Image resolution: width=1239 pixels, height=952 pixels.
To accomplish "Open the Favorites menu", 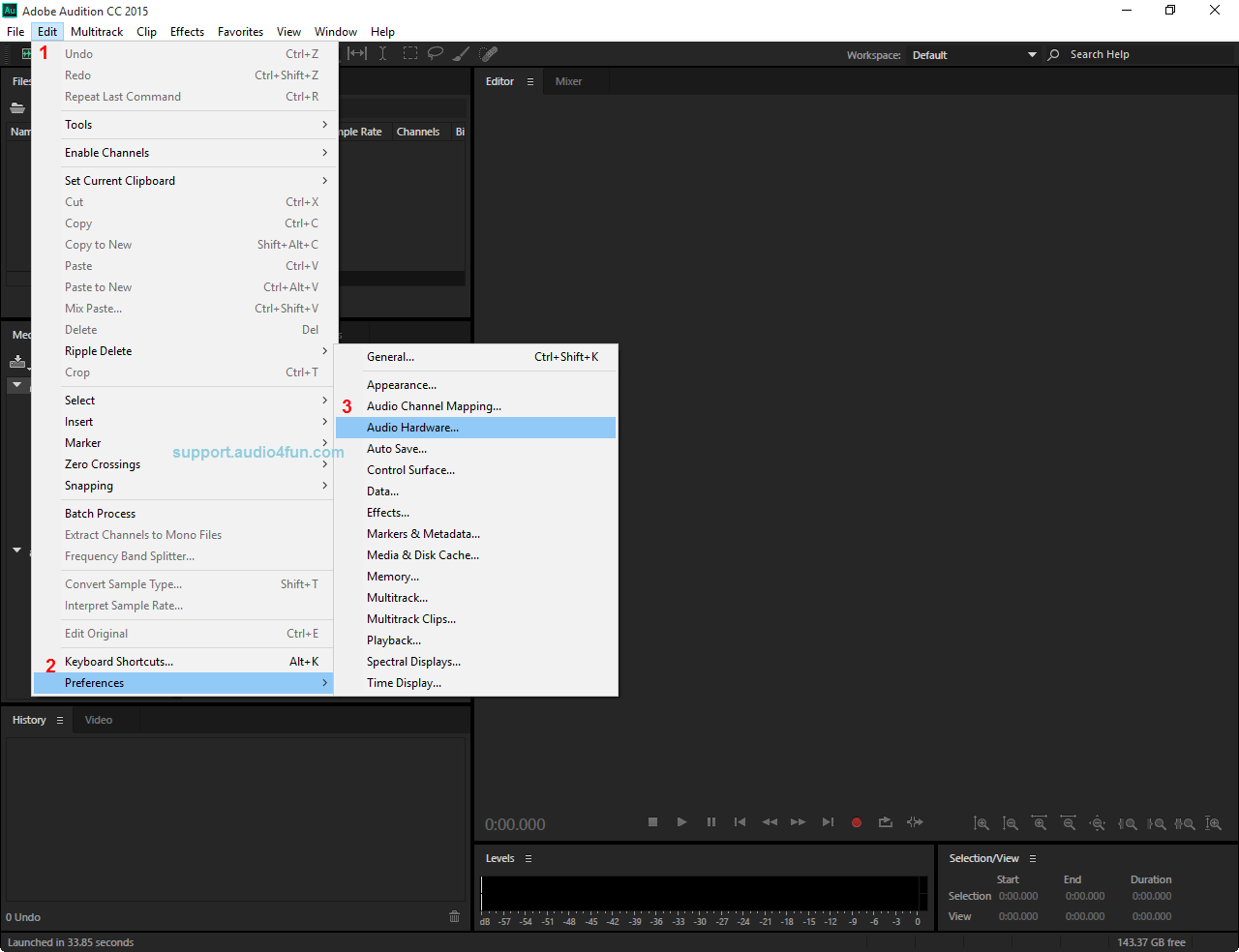I will [240, 32].
